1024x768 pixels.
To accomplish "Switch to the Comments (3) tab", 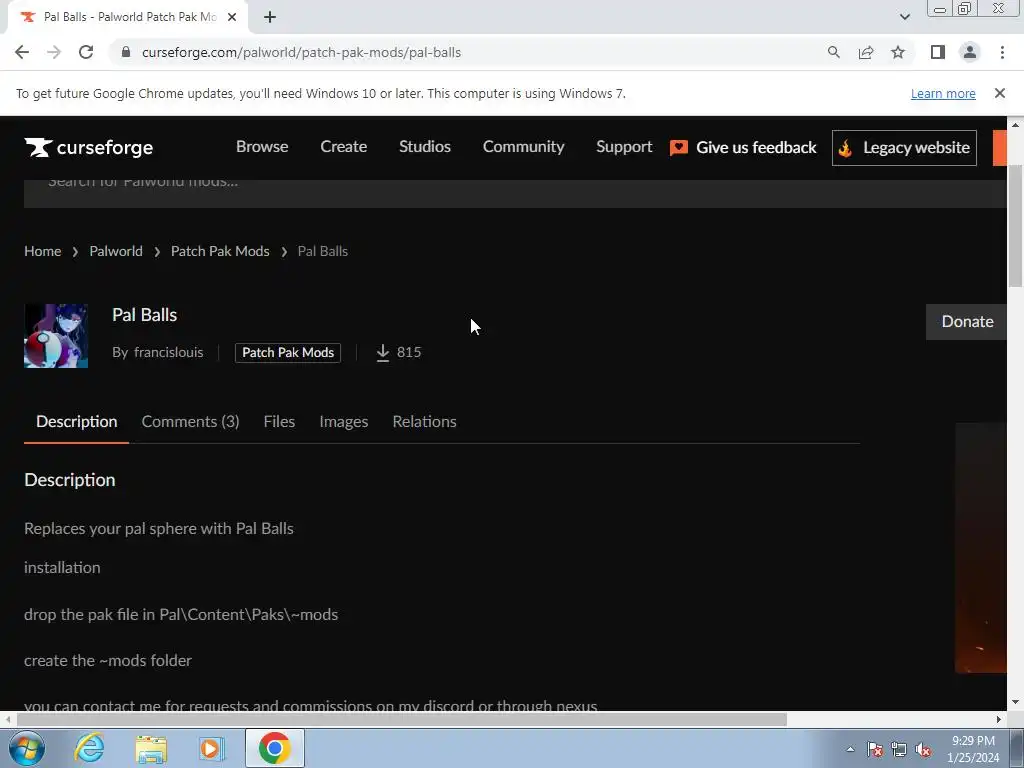I will coord(190,421).
